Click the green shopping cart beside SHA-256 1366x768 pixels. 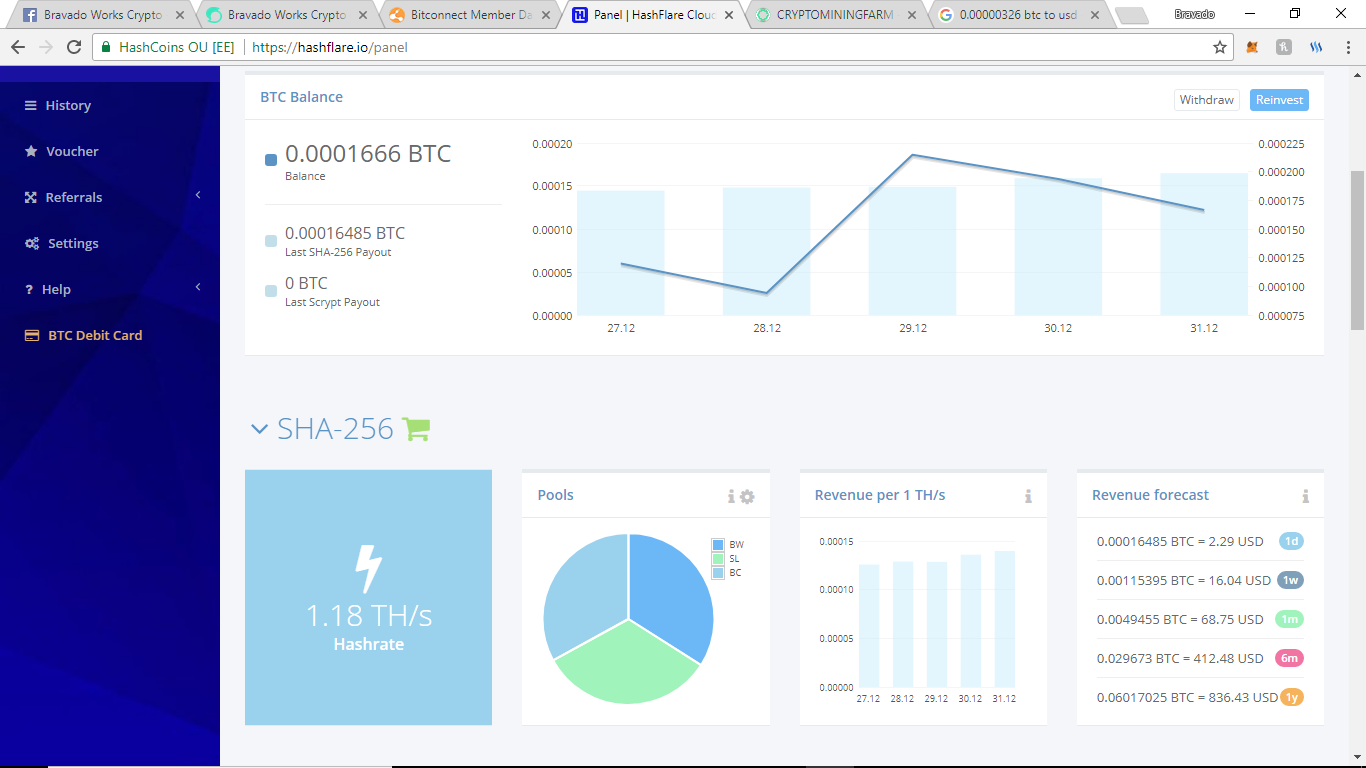415,429
